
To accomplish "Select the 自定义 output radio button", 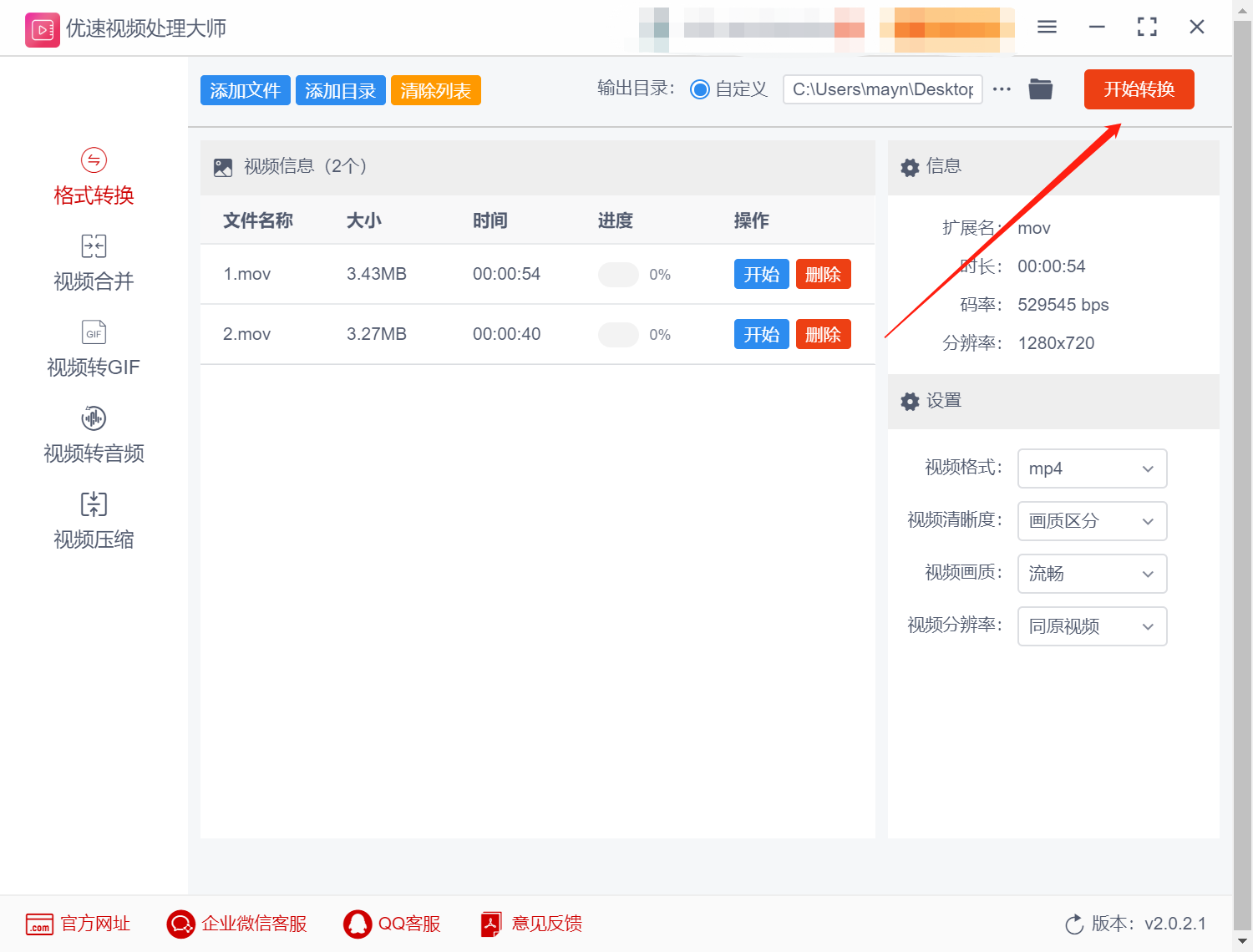I will point(700,89).
